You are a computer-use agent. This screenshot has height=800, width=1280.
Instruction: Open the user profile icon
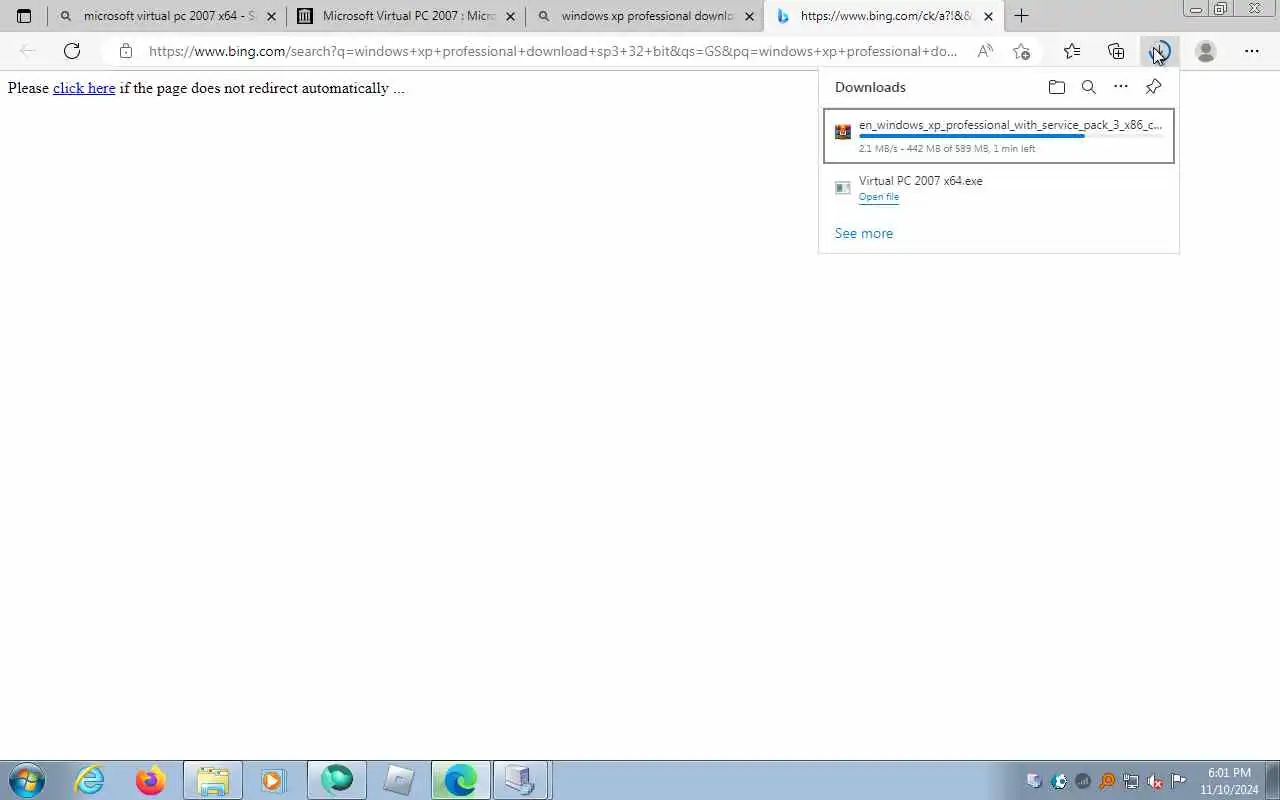point(1206,51)
